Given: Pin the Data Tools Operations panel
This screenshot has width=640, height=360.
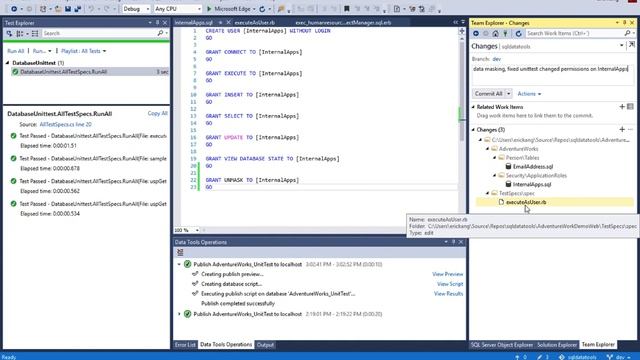Looking at the screenshot, I should [453, 242].
